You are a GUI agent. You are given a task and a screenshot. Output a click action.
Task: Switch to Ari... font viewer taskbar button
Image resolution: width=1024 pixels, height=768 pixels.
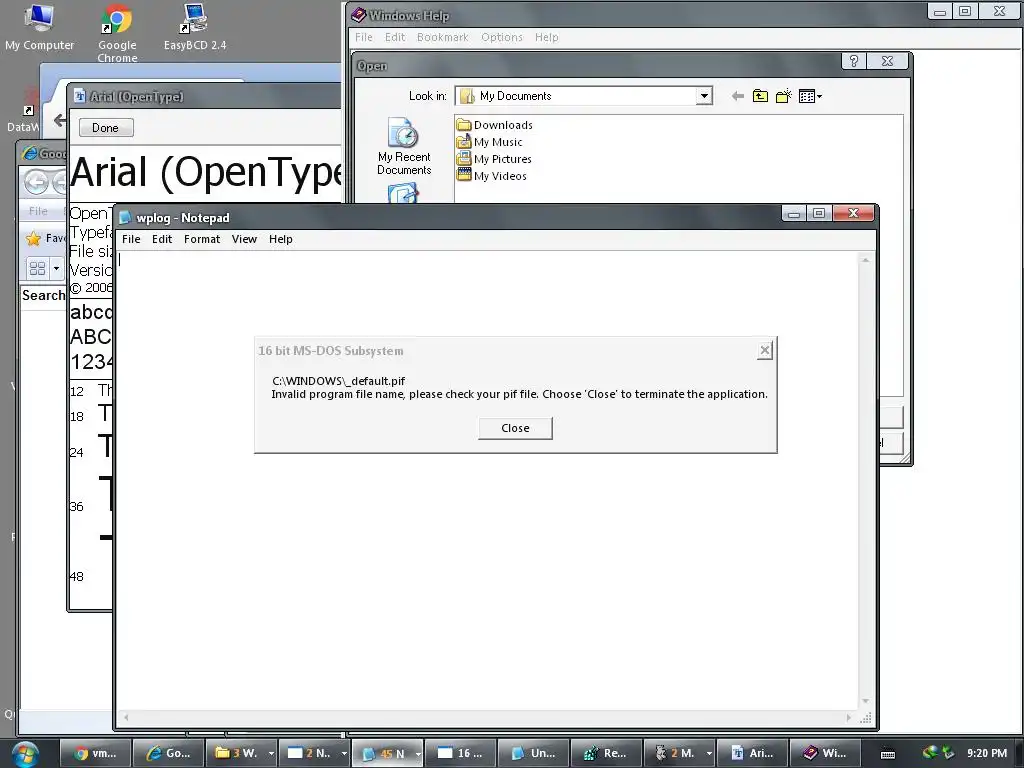pyautogui.click(x=753, y=753)
